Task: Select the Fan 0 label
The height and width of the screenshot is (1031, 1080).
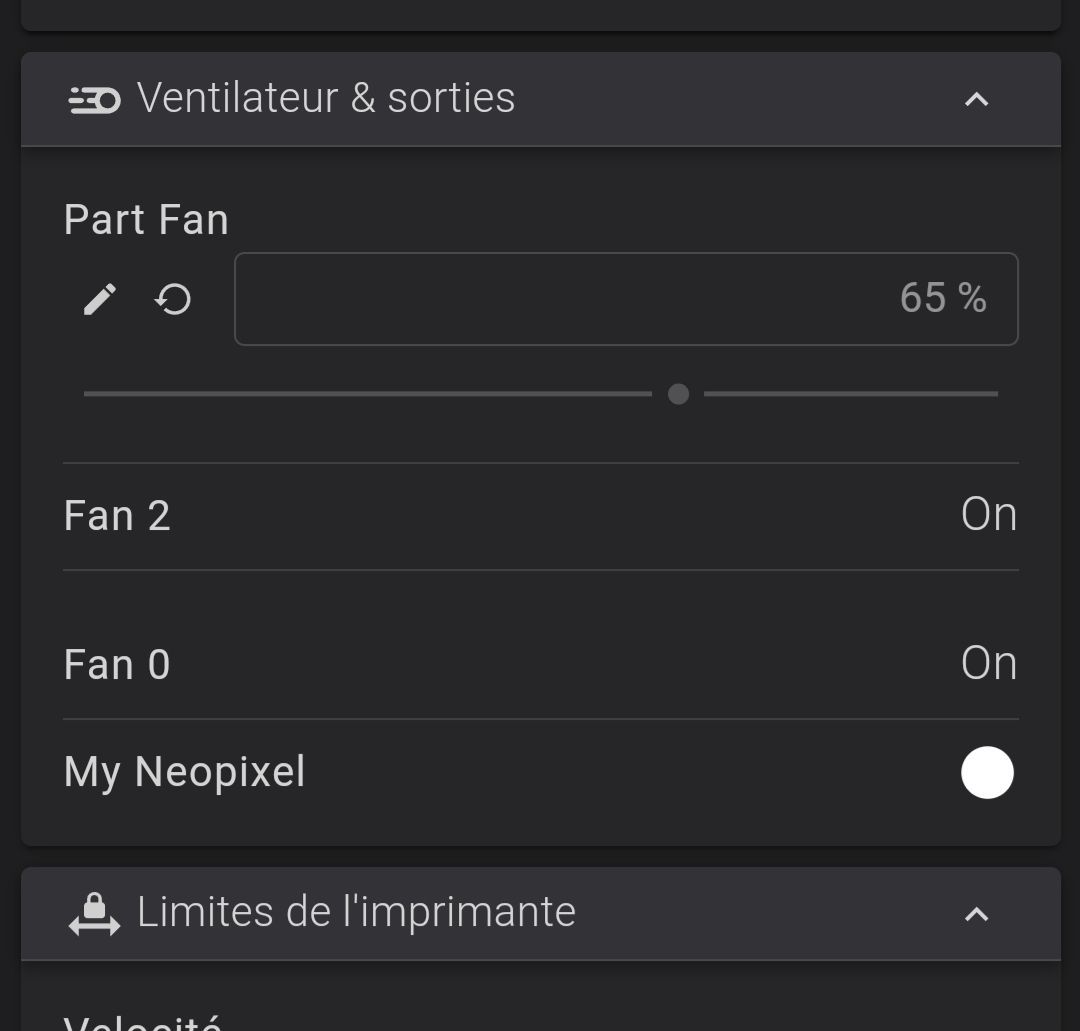Action: [117, 665]
